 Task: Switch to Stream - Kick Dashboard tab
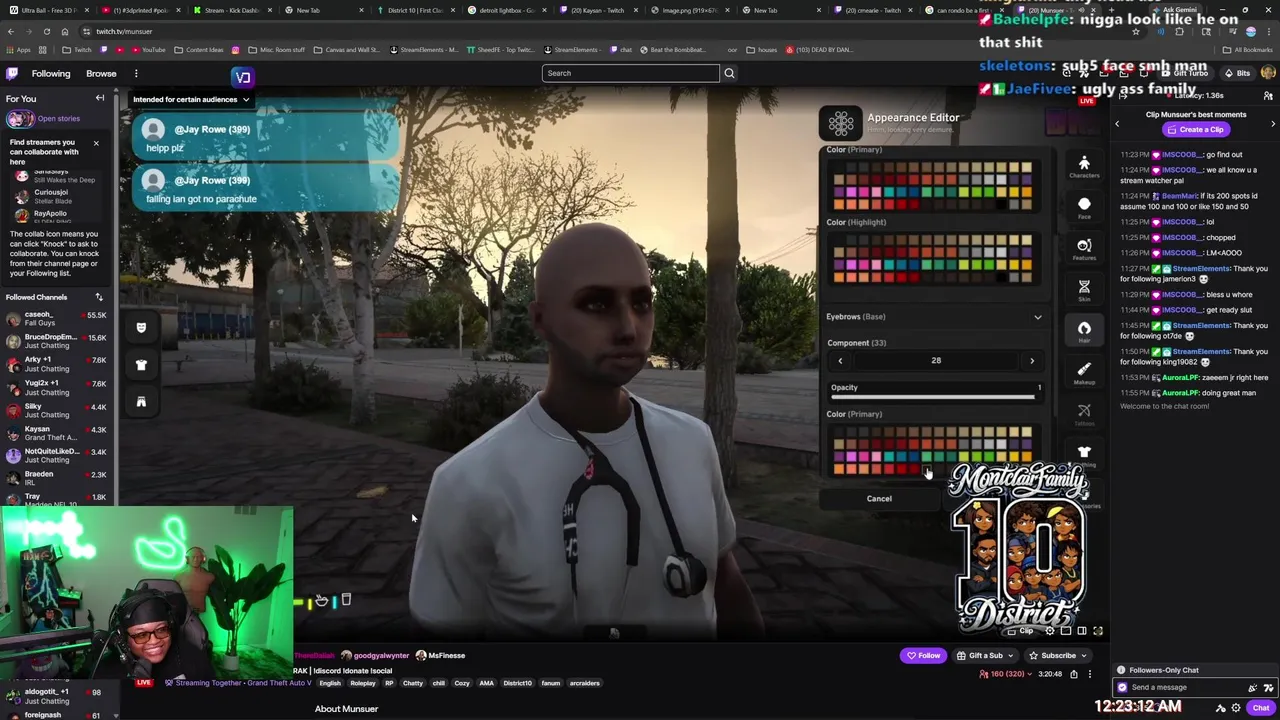(232, 10)
